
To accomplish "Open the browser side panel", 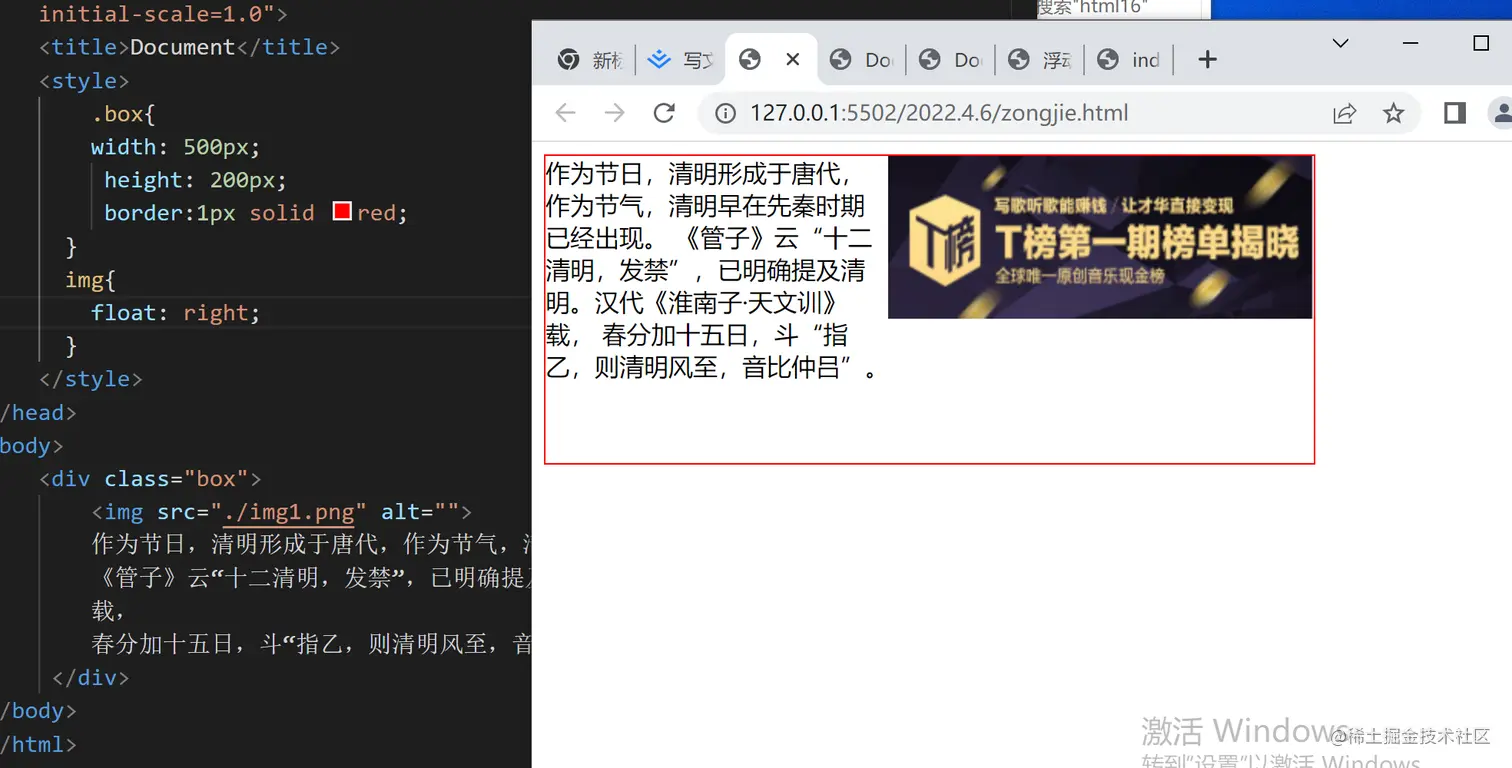I will point(1455,113).
